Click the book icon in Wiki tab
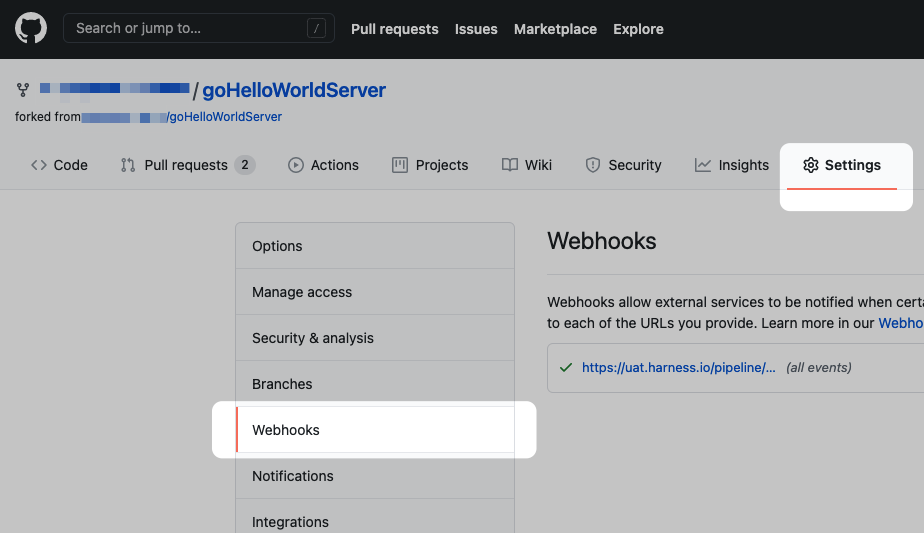The width and height of the screenshot is (924, 533). 510,165
